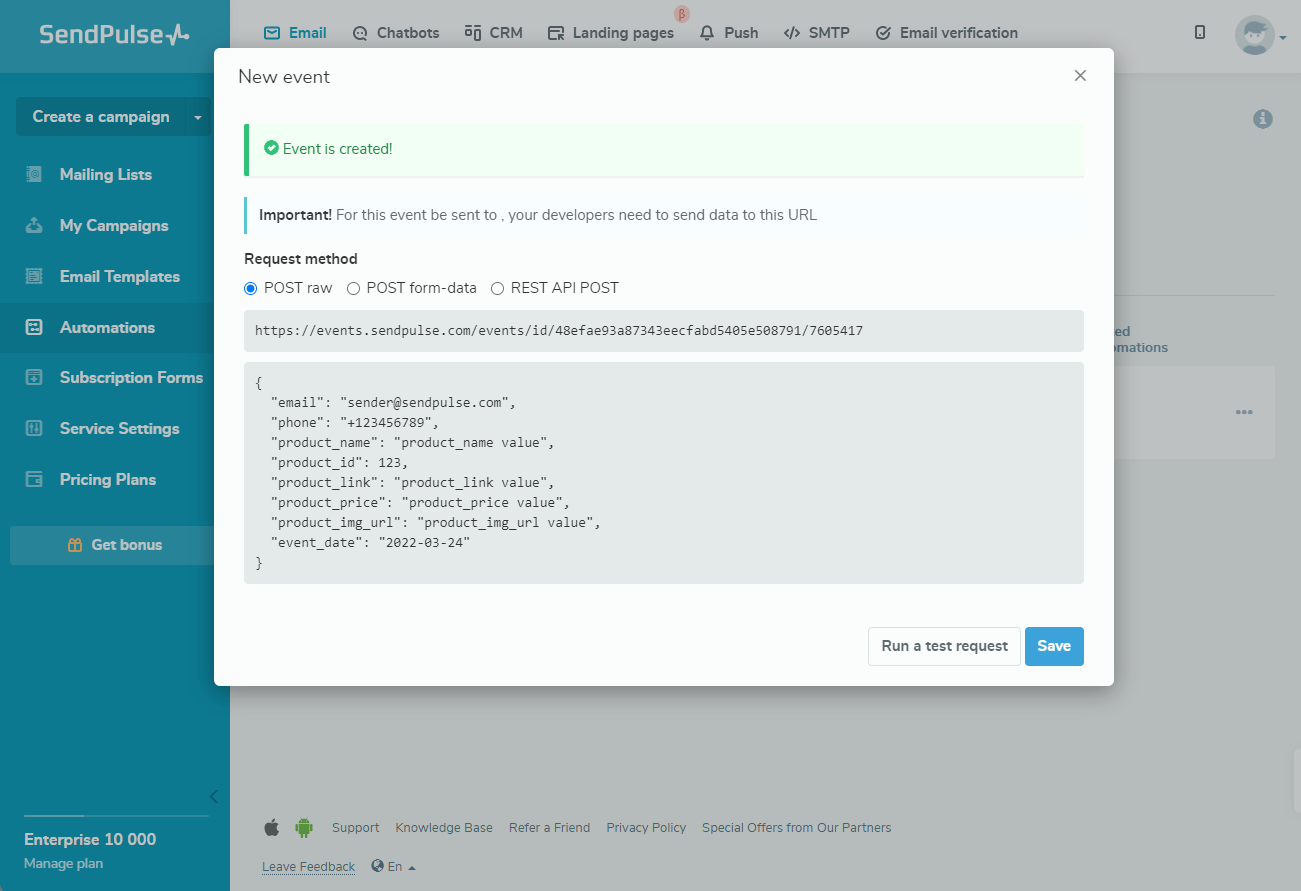This screenshot has width=1301, height=891.
Task: Open the Email verification tab
Action: click(947, 33)
